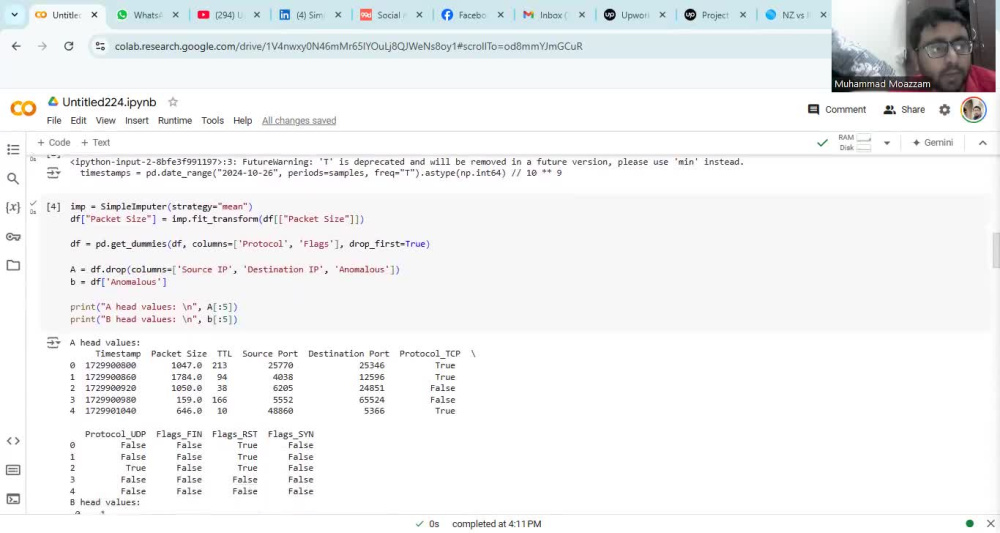The width and height of the screenshot is (1000, 533).
Task: Switch to the Project browser tab
Action: coord(707,15)
